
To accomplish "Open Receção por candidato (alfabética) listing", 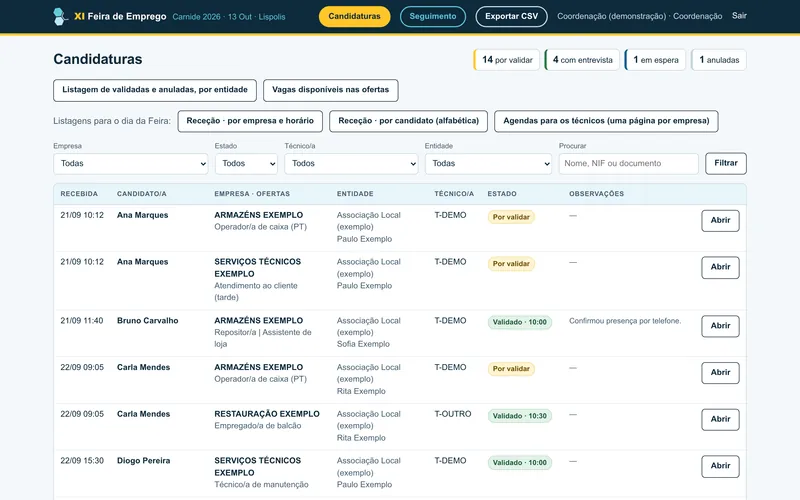I will (x=409, y=121).
